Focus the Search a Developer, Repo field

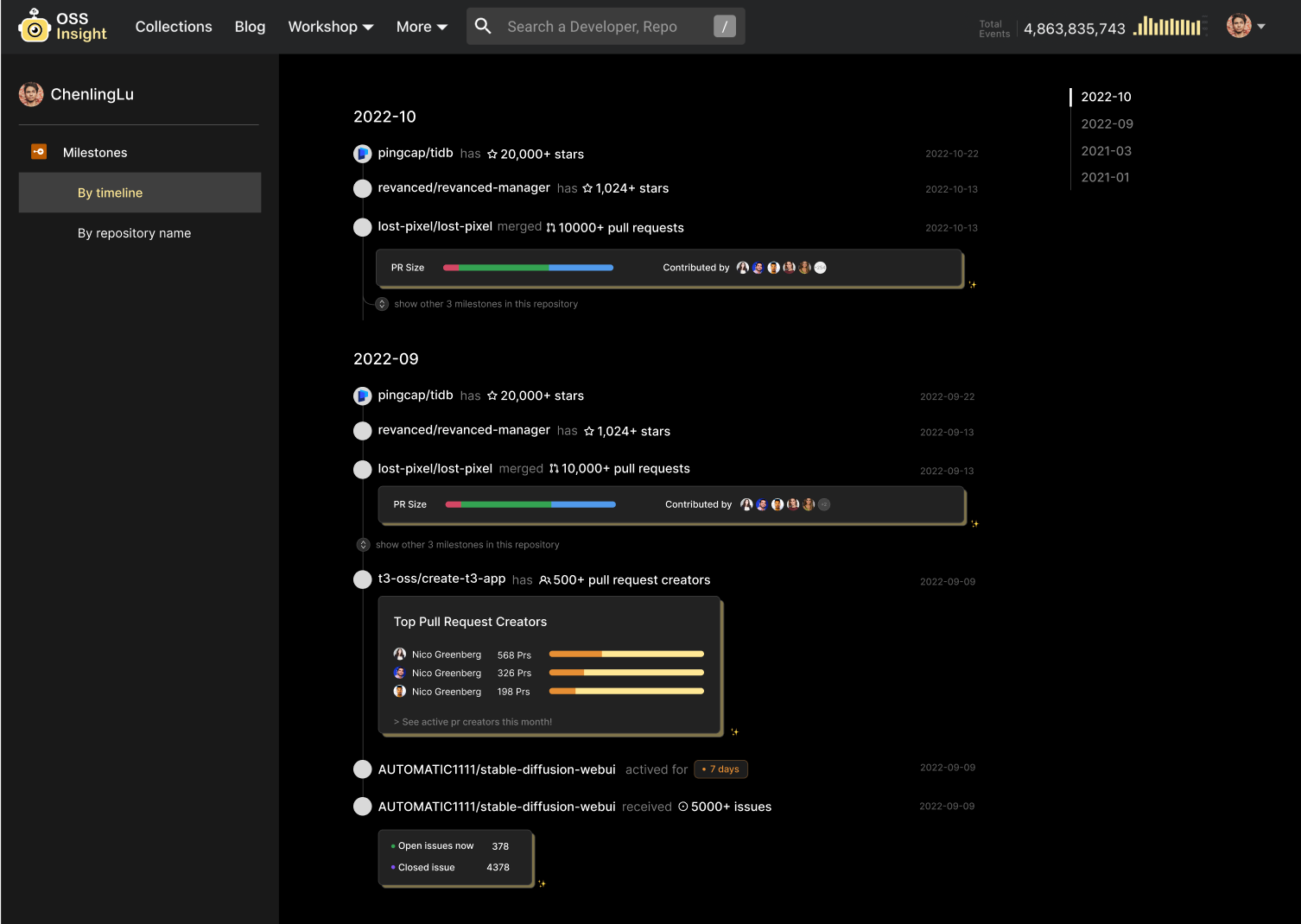pyautogui.click(x=606, y=27)
